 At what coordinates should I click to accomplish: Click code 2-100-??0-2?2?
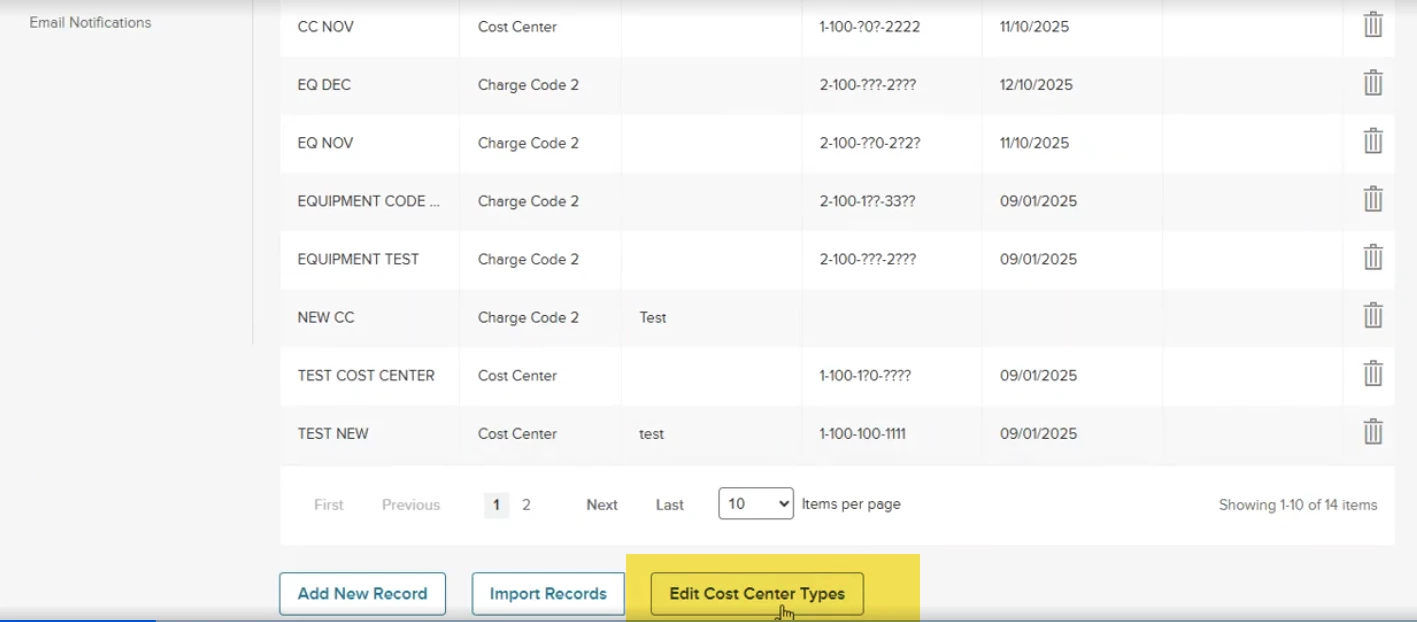(x=869, y=143)
